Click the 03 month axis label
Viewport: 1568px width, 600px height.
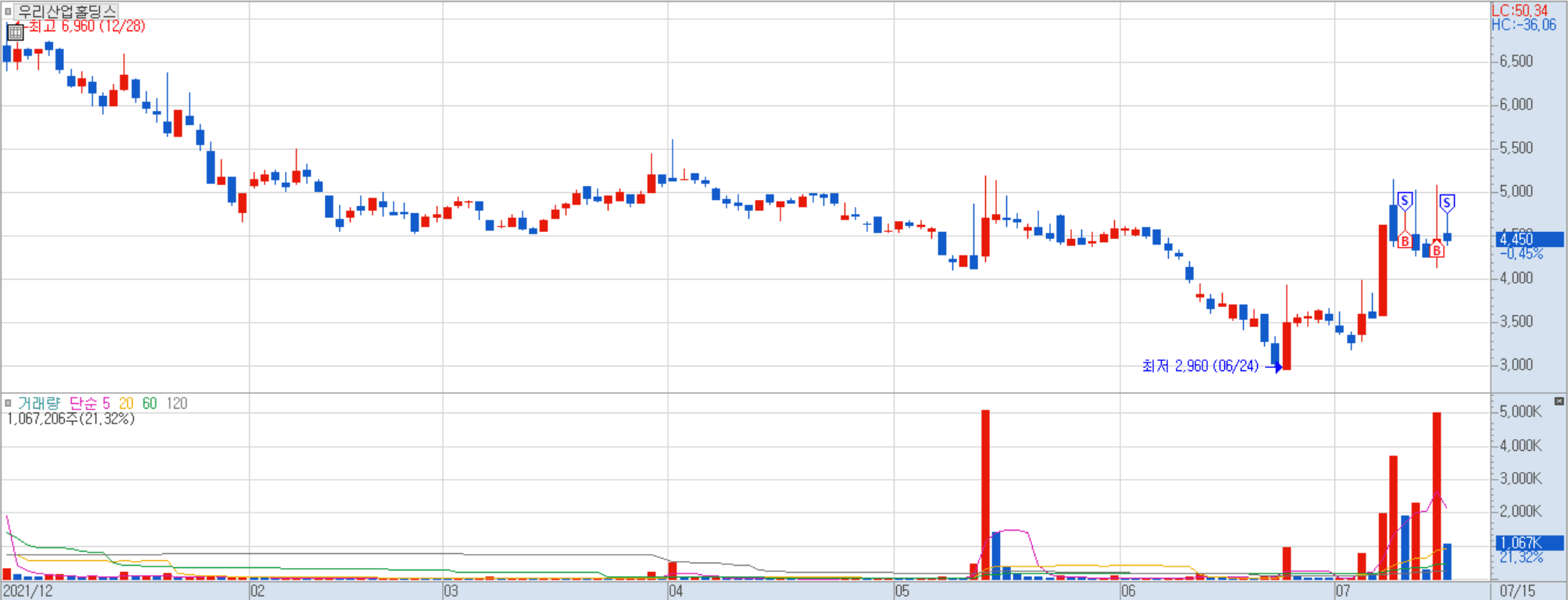pyautogui.click(x=451, y=591)
